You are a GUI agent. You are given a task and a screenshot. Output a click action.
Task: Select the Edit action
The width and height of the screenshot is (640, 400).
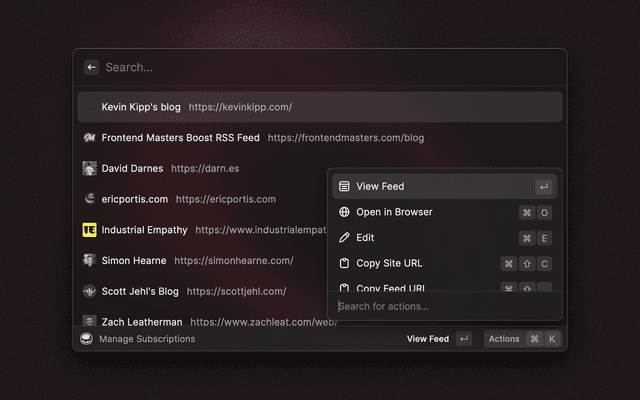pyautogui.click(x=365, y=238)
